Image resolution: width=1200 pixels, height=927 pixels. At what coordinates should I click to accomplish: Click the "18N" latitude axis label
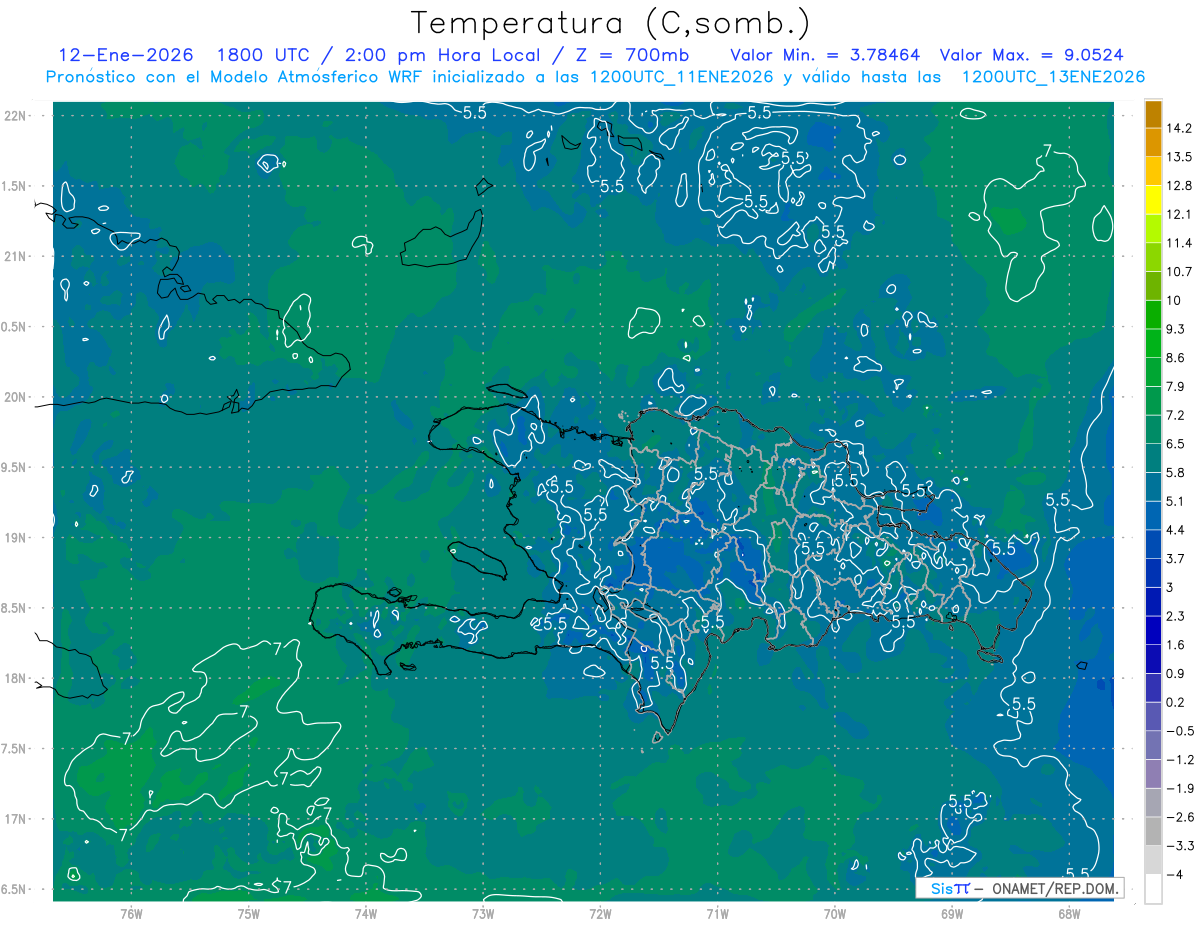point(14,678)
